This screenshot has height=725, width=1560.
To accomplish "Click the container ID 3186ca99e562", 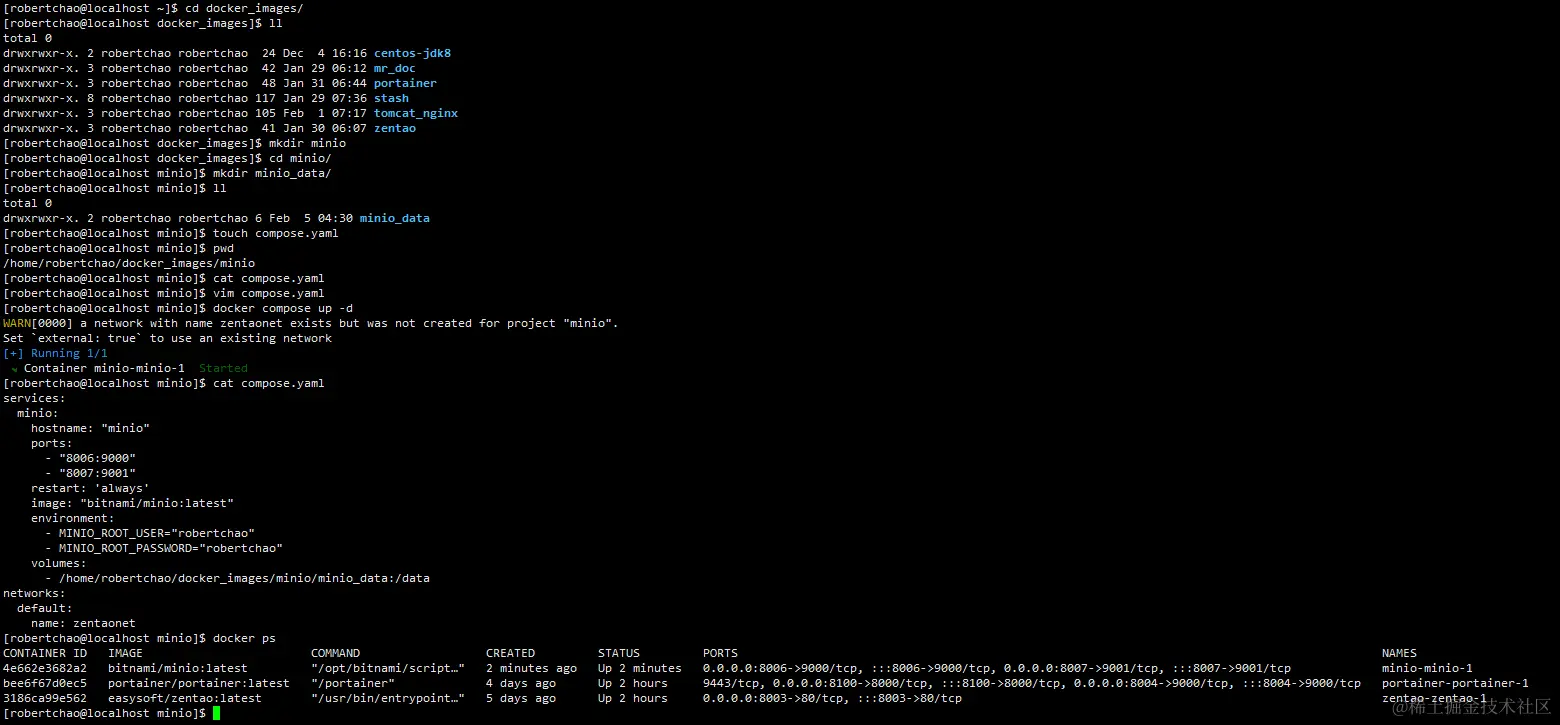I will point(45,698).
